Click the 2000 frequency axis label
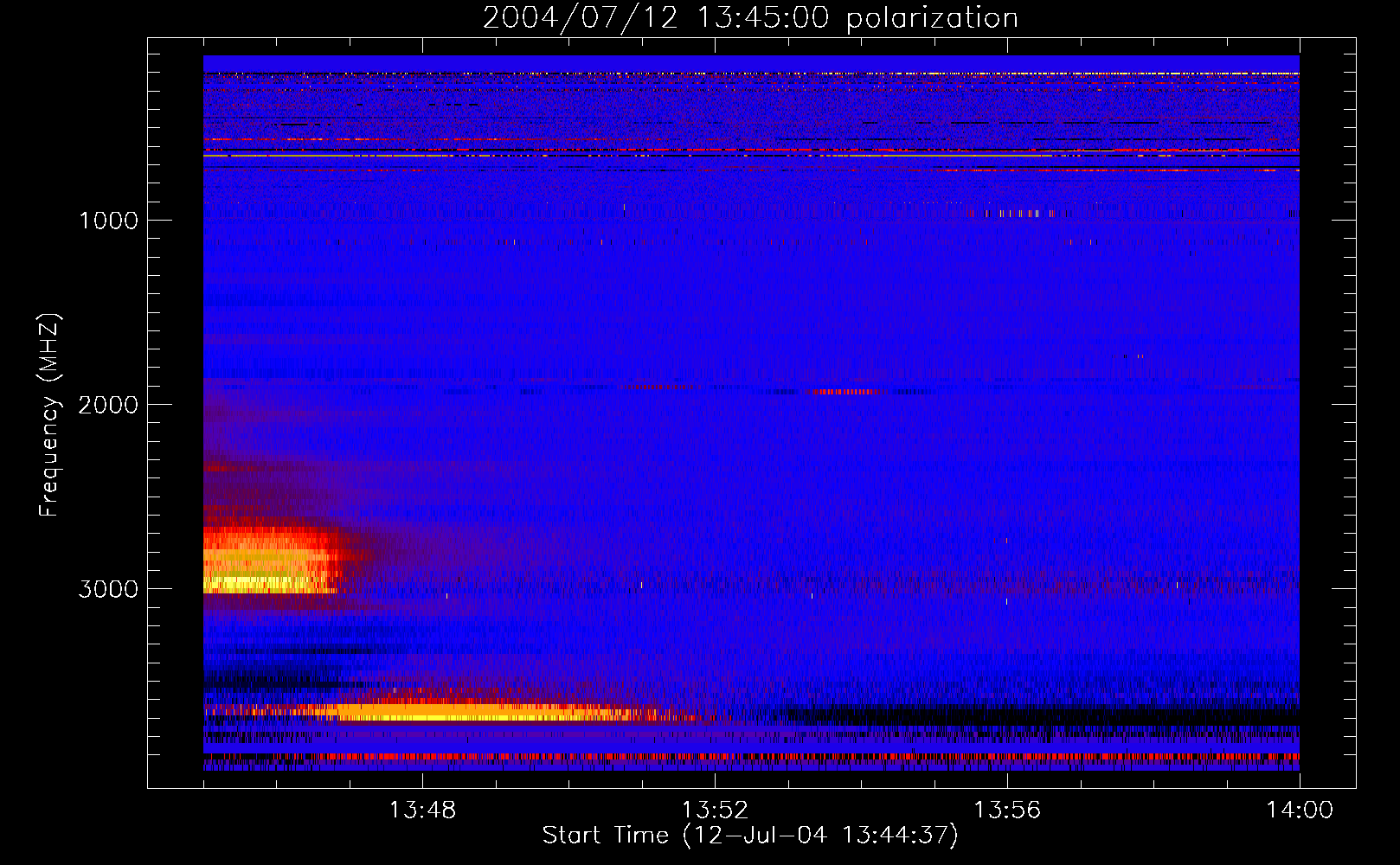 point(108,405)
